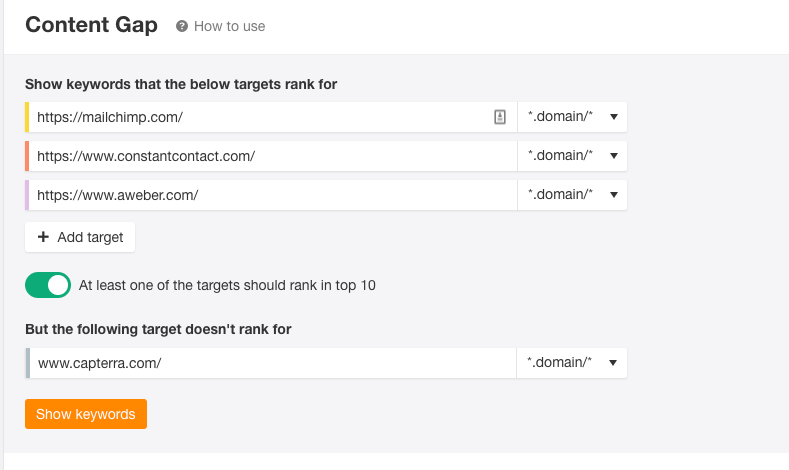Open the mailchimp *.domain/* mode dropdown
Viewport: 789px width, 470px height.
[x=572, y=117]
